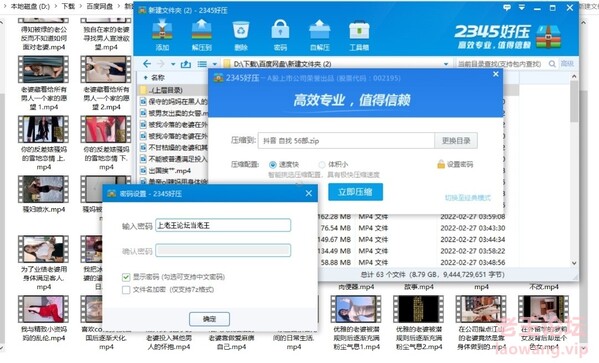The height and width of the screenshot is (363, 599).
Task: Click the date 2022-02-27 03:43:30
Action: click(473, 228)
